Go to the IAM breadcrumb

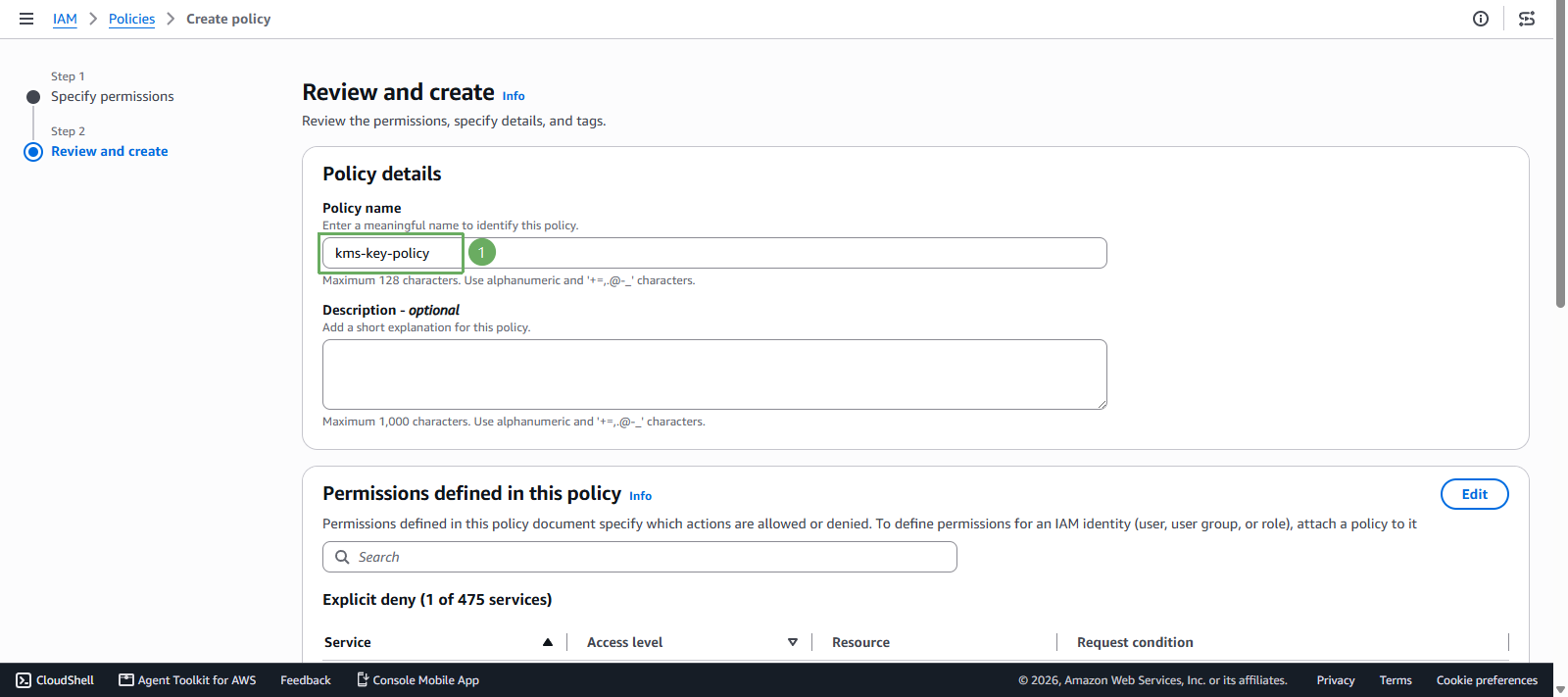point(65,19)
